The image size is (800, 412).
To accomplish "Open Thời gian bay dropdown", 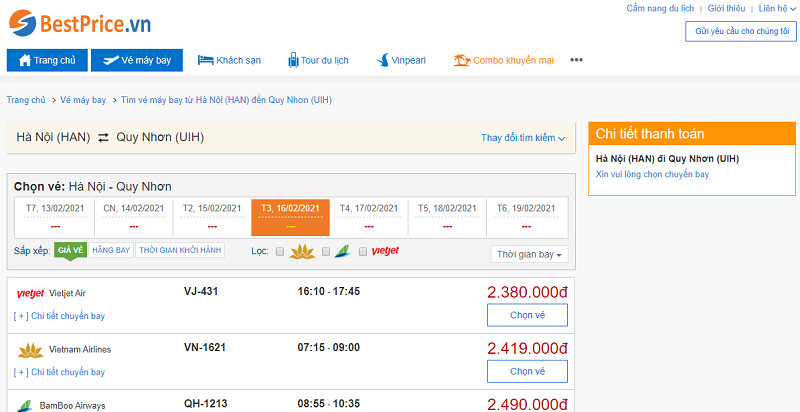I will tap(529, 254).
